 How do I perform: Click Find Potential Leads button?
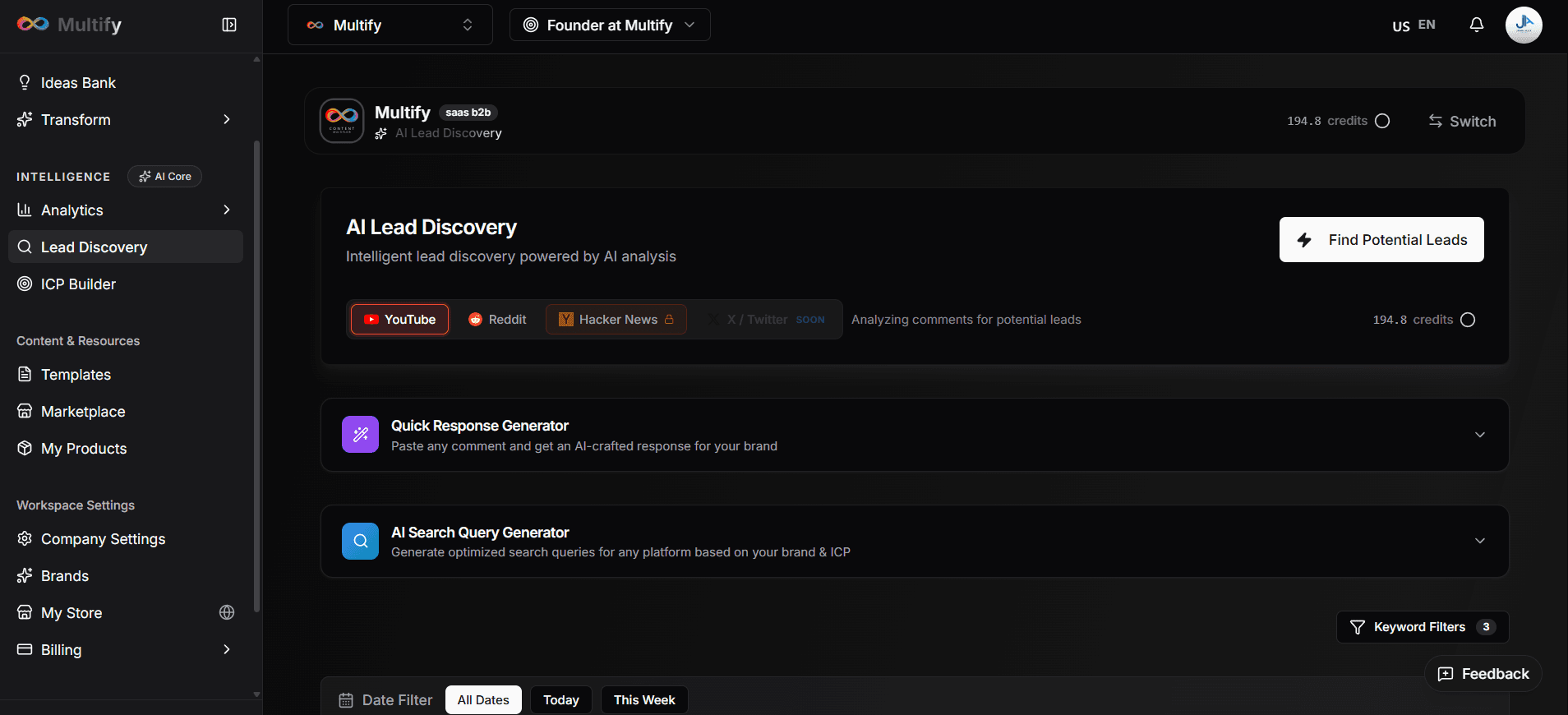[x=1381, y=240]
